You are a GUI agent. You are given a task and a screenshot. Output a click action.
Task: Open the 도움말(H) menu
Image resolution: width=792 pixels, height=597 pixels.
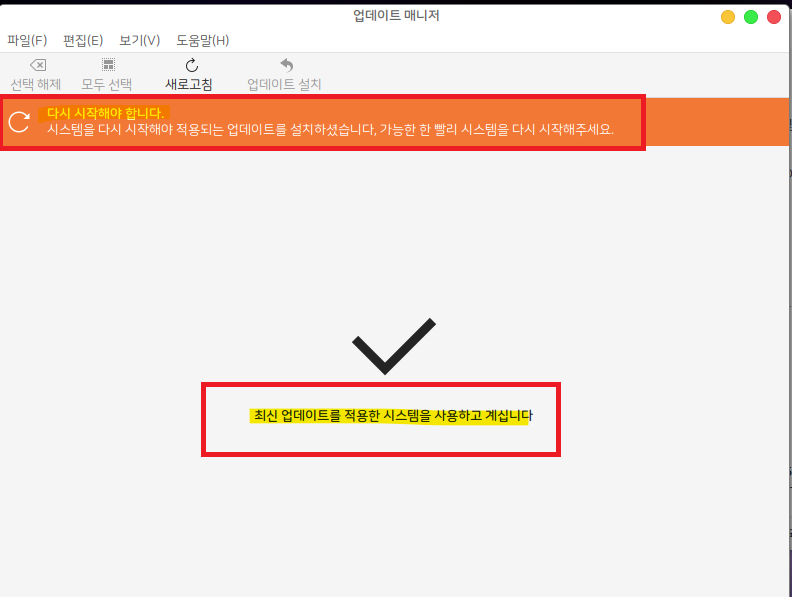203,40
